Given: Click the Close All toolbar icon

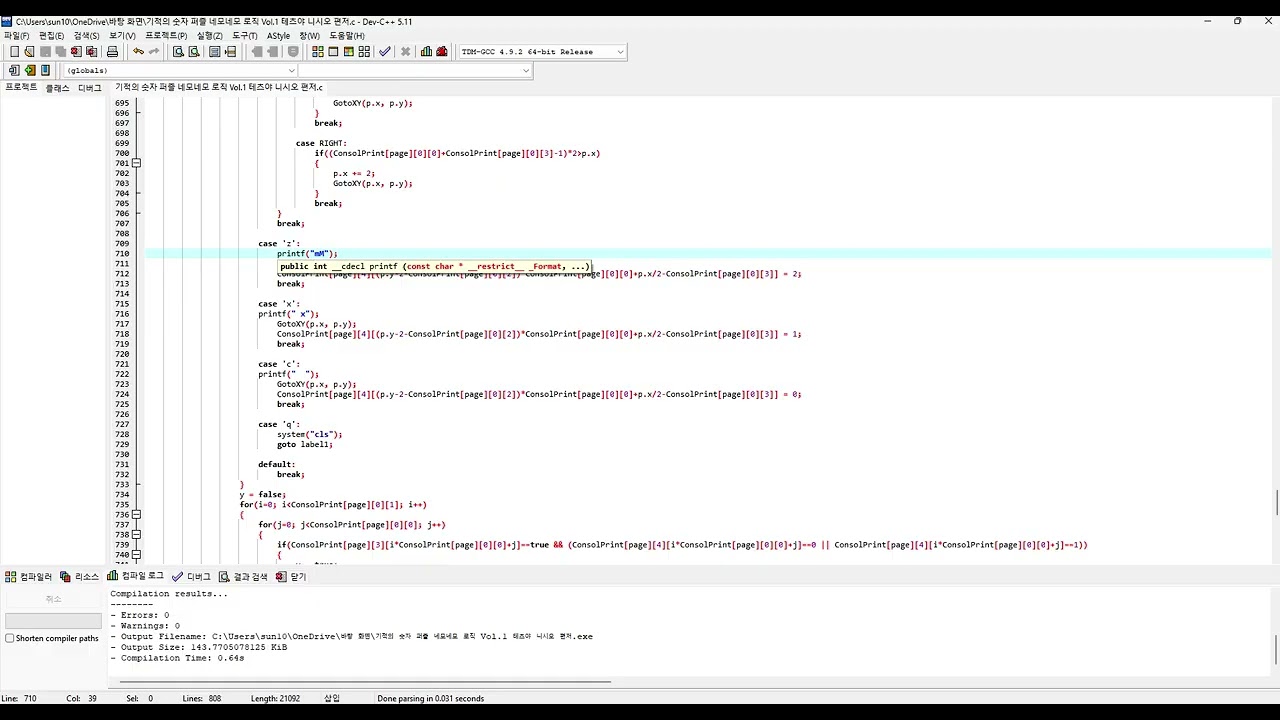Looking at the screenshot, I should 92,52.
